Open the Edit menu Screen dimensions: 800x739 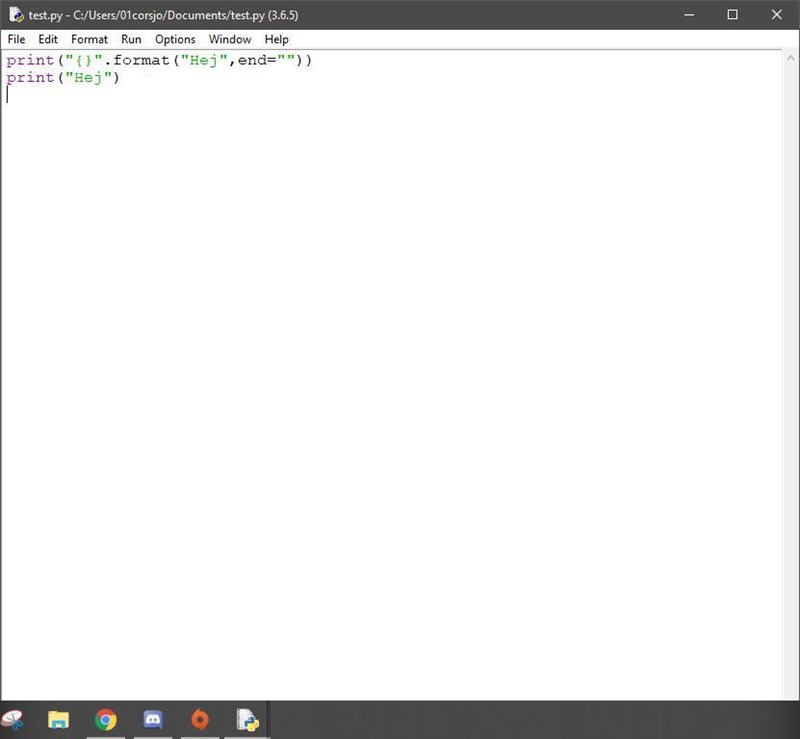pos(47,39)
